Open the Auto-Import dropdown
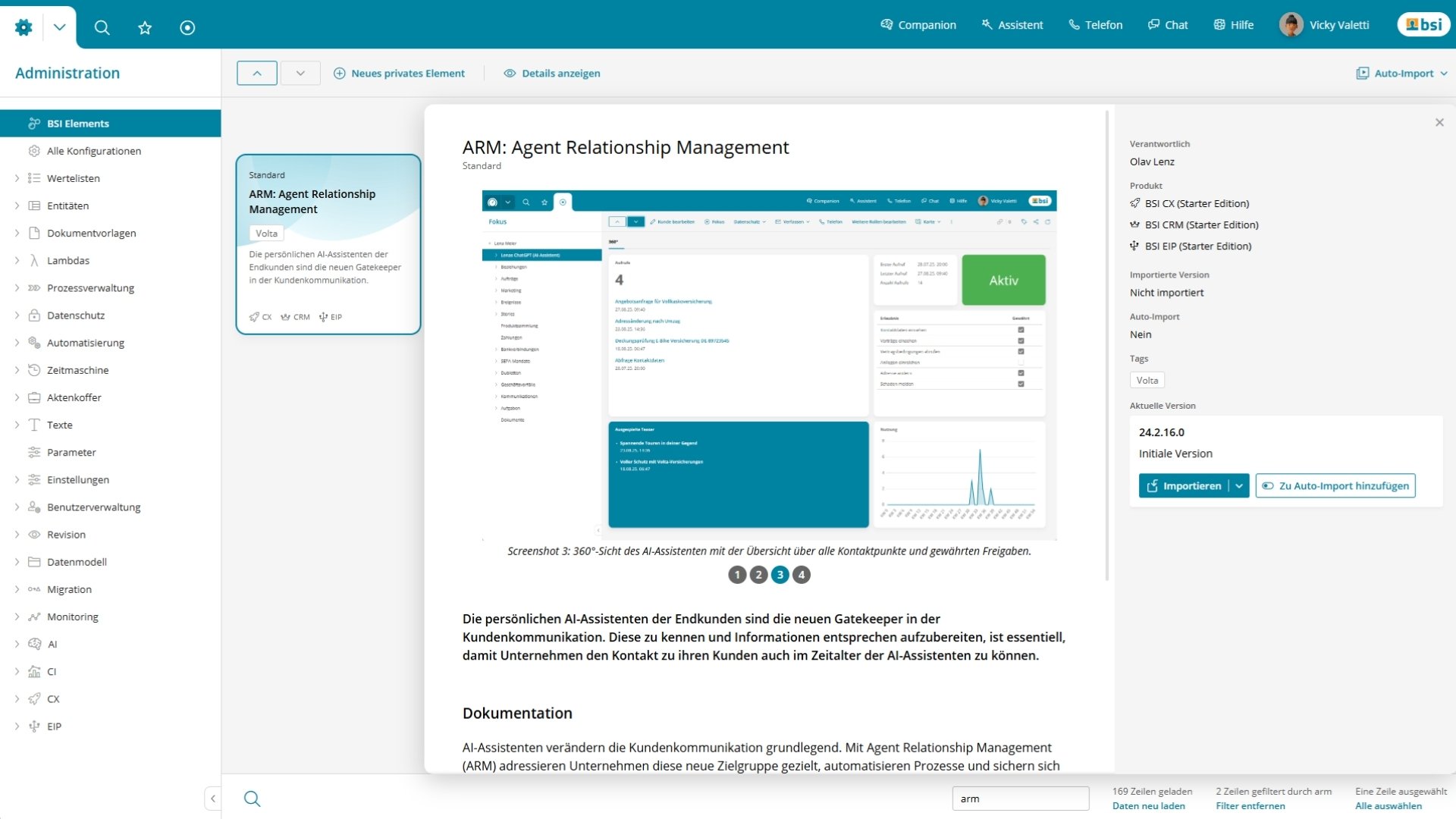This screenshot has width=1456, height=819. coord(1401,73)
